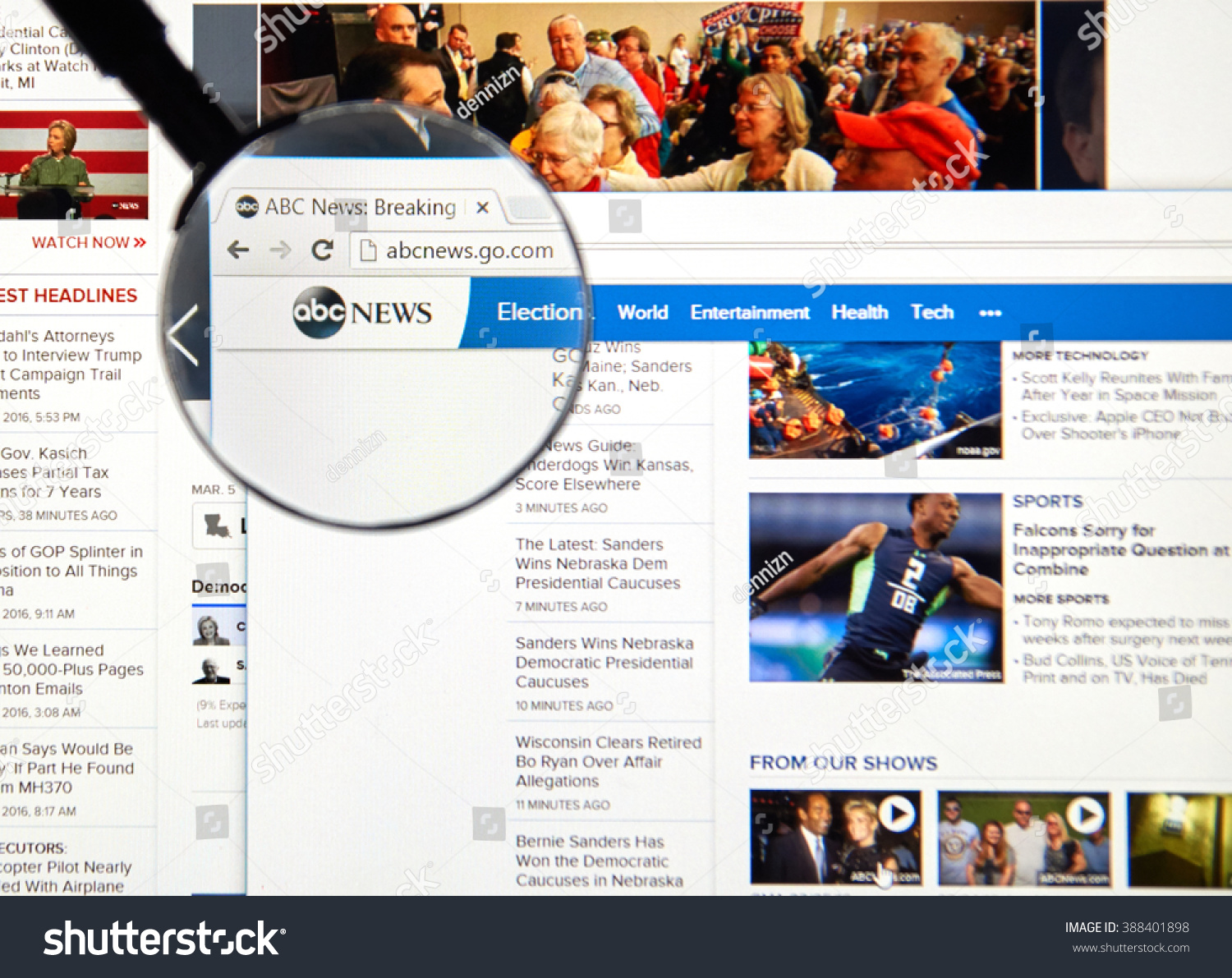The image size is (1232, 978).
Task: Click the WATCH NOW link
Action: click(x=89, y=242)
